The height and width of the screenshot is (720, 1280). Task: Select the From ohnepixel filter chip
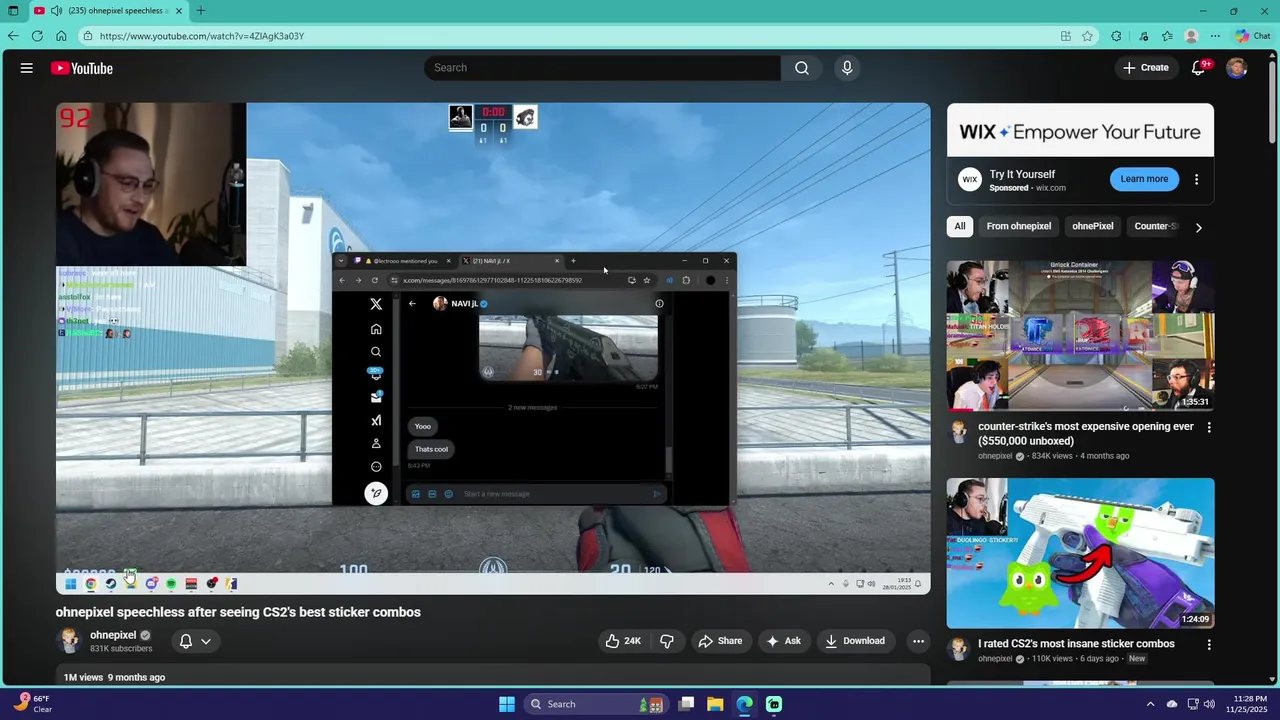(x=1019, y=226)
